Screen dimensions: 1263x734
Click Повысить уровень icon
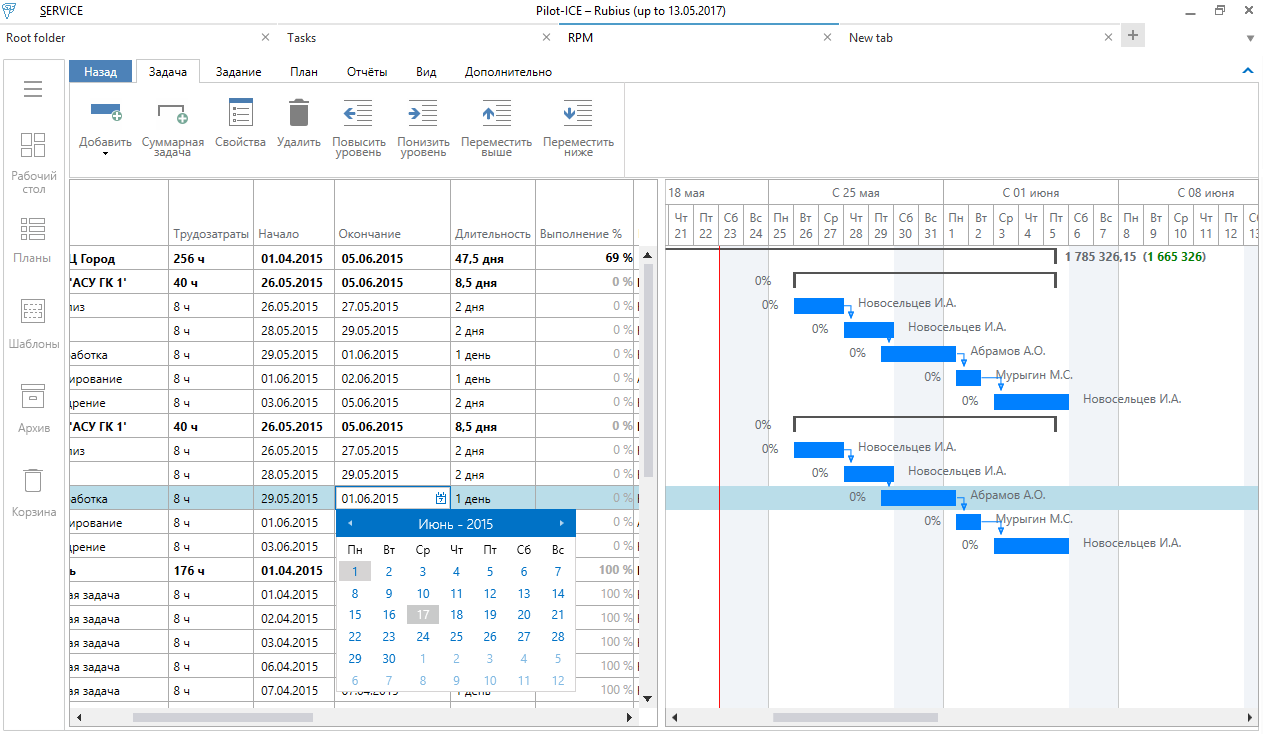[x=358, y=112]
